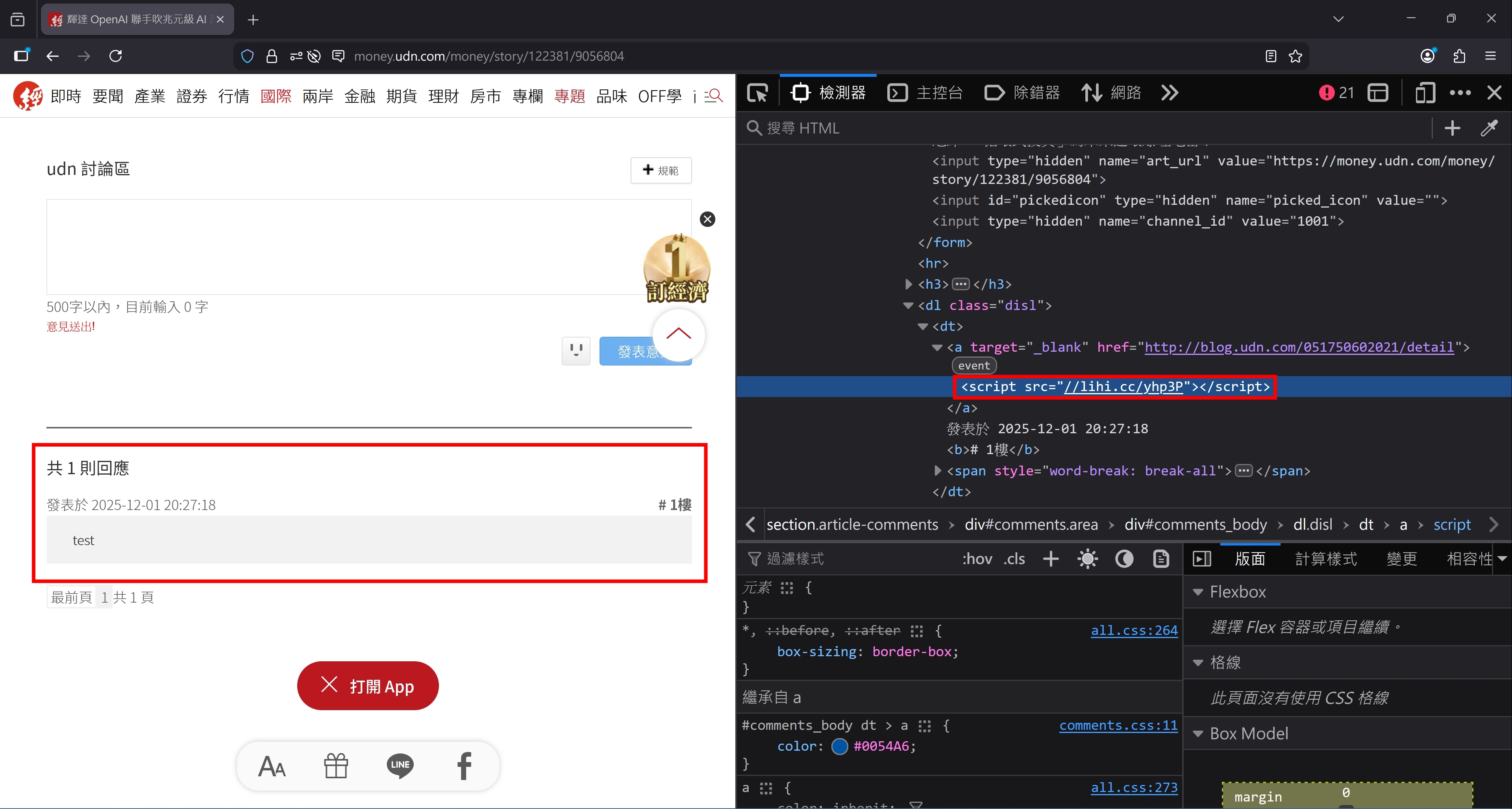Collapse the anchor target _blank node
This screenshot has height=809, width=1512.
coord(937,347)
